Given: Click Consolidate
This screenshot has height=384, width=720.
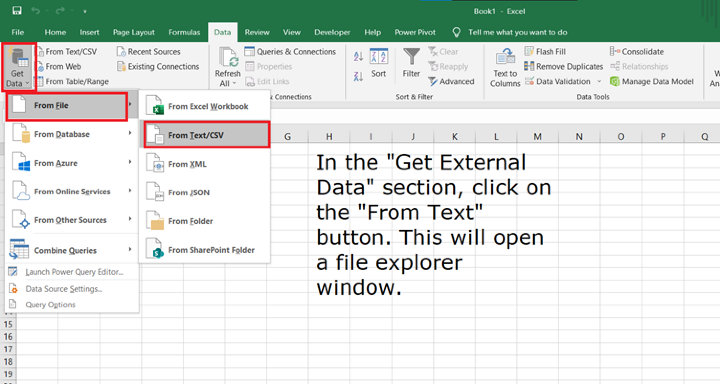Looking at the screenshot, I should [x=637, y=51].
